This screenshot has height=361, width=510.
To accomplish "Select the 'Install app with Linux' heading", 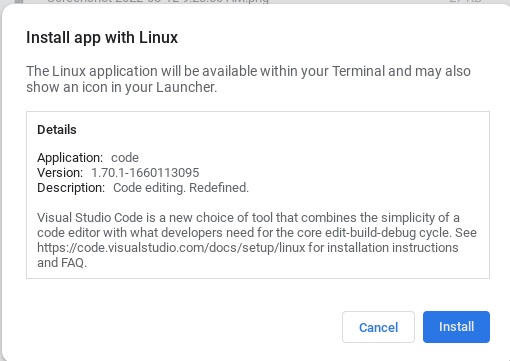I will [102, 37].
